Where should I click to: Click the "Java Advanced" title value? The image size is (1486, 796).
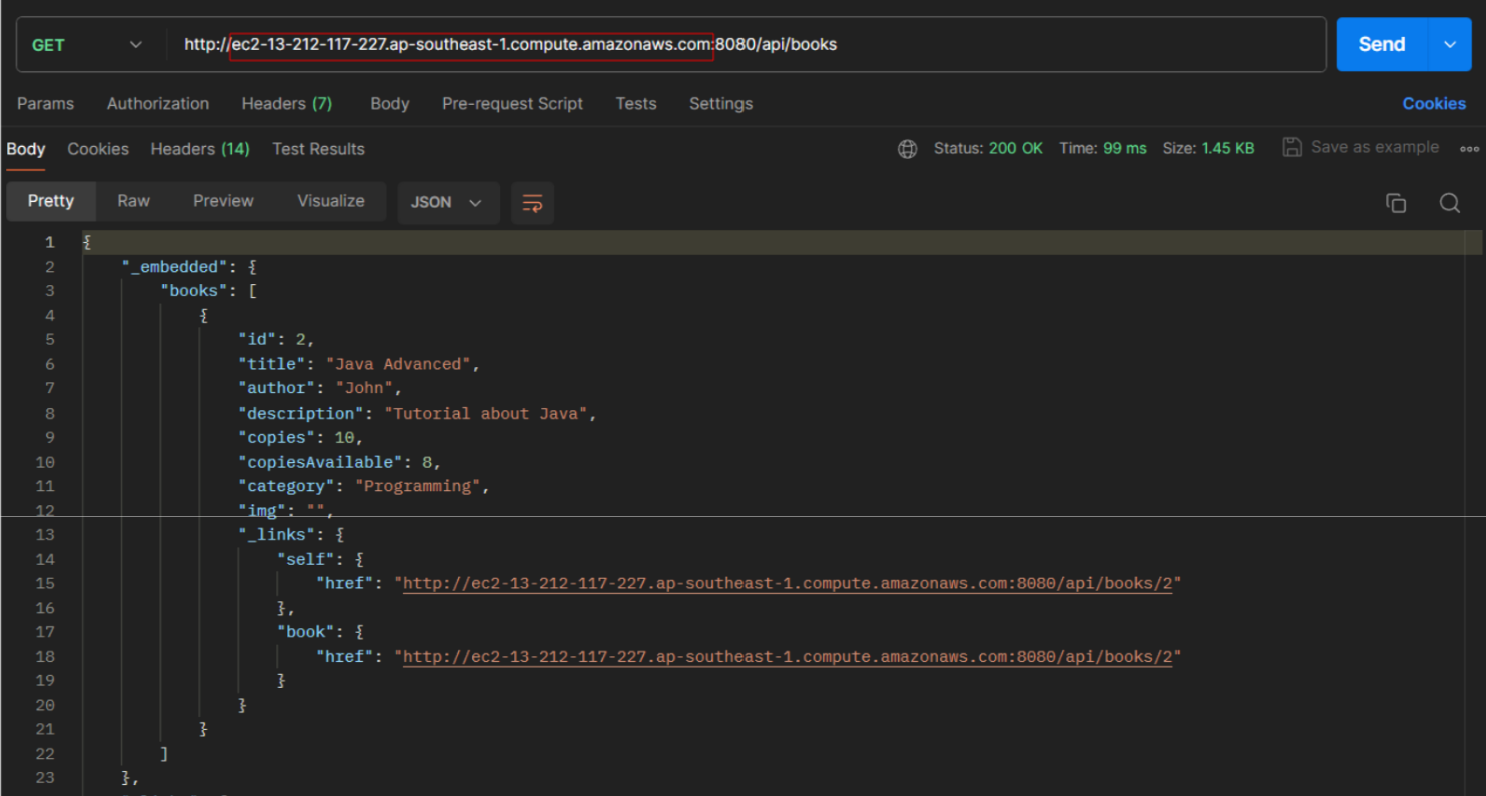click(x=398, y=364)
